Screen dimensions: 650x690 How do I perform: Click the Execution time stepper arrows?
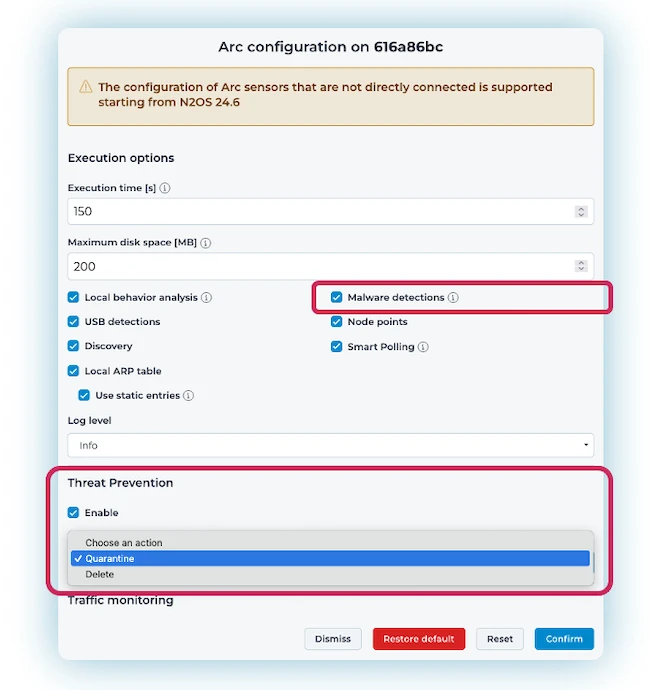point(581,212)
